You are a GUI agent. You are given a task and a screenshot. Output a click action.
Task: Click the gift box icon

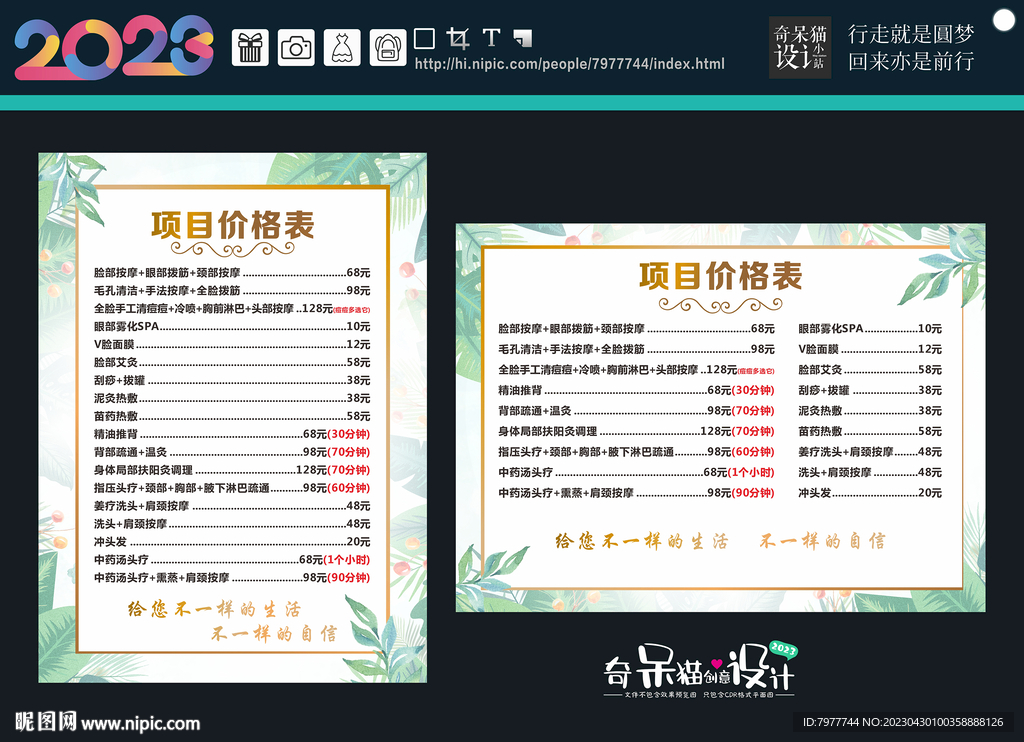pos(250,47)
